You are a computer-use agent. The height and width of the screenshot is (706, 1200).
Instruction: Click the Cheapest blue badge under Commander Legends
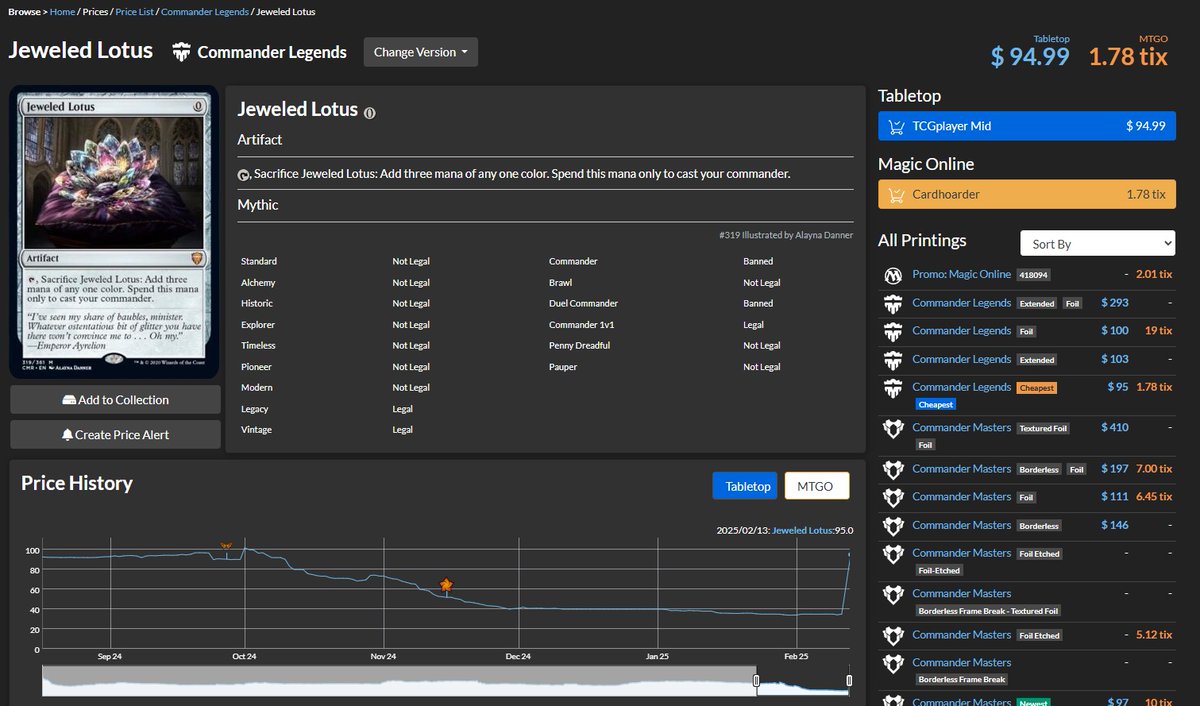935,404
